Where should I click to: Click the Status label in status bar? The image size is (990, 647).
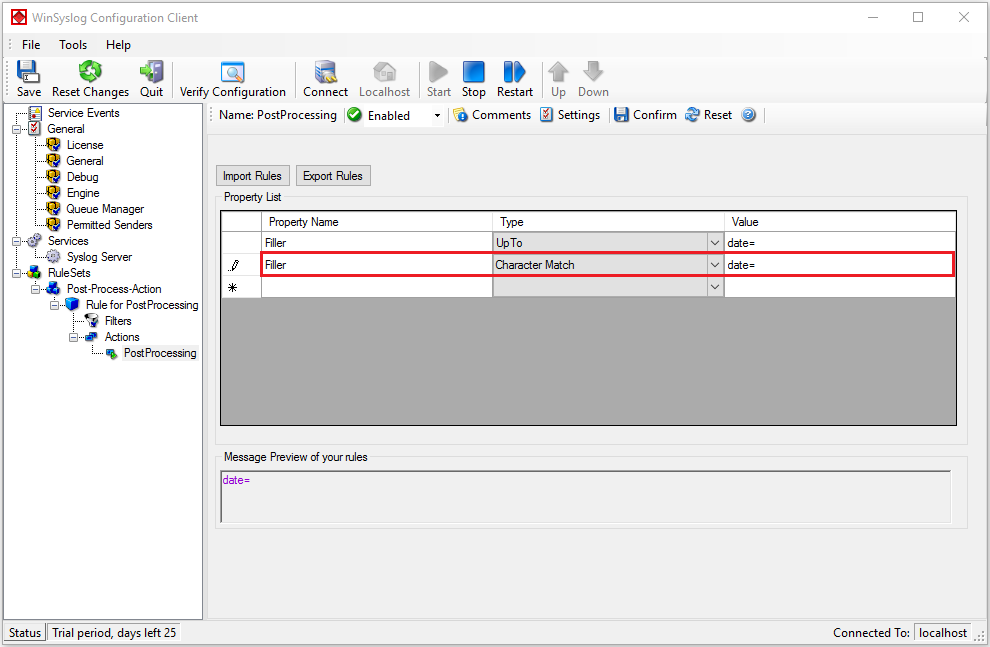25,633
